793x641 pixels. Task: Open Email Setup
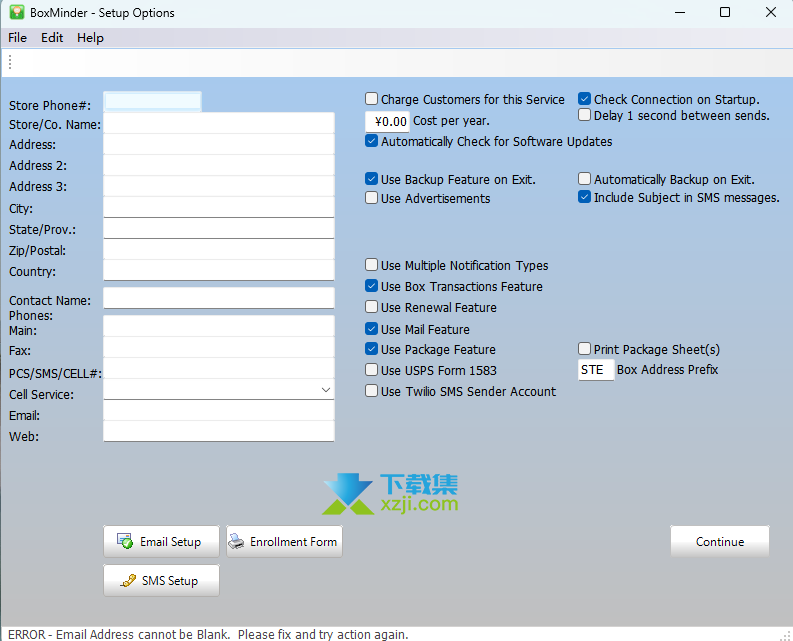point(161,541)
